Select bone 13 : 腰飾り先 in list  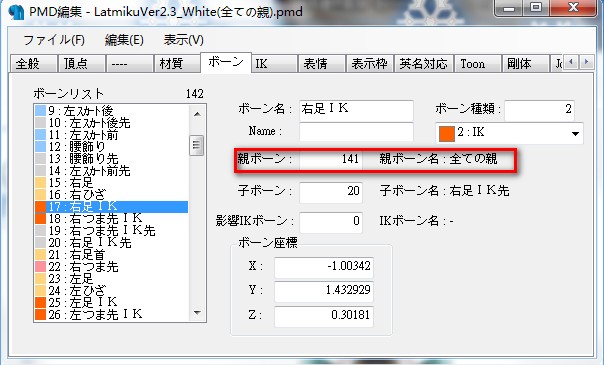[112, 159]
